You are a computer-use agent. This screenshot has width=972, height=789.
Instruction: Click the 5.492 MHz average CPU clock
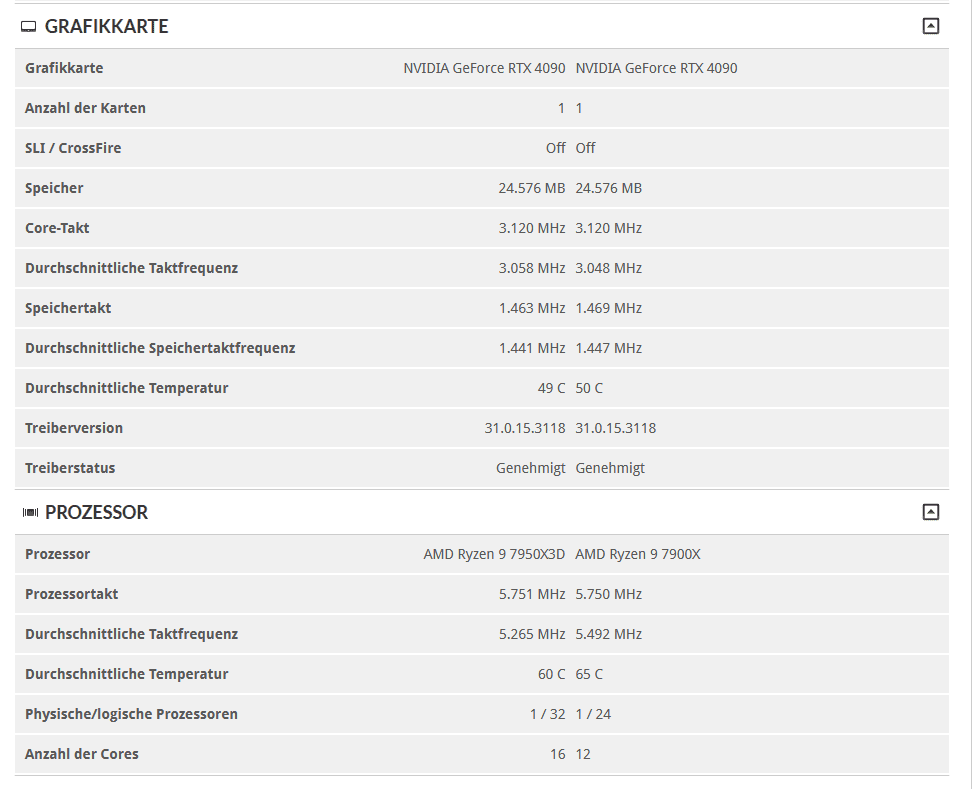(609, 634)
